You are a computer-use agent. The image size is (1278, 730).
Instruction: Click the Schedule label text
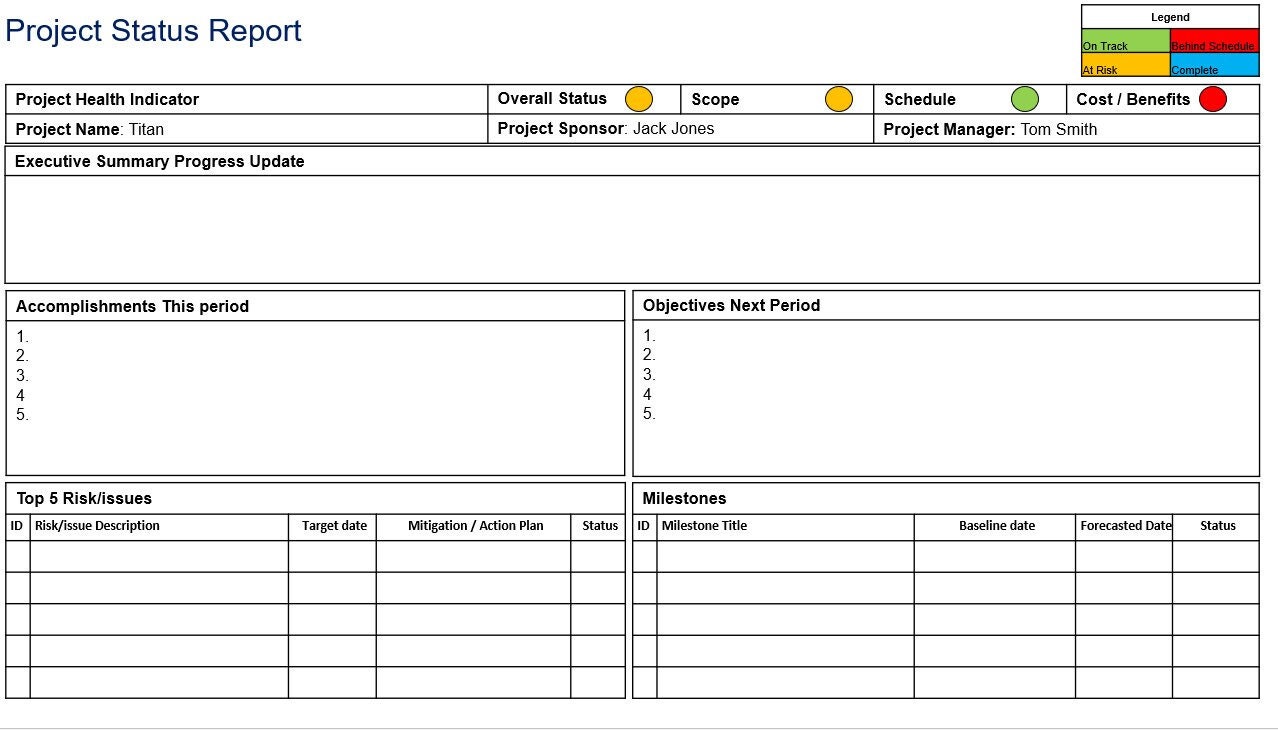point(920,99)
